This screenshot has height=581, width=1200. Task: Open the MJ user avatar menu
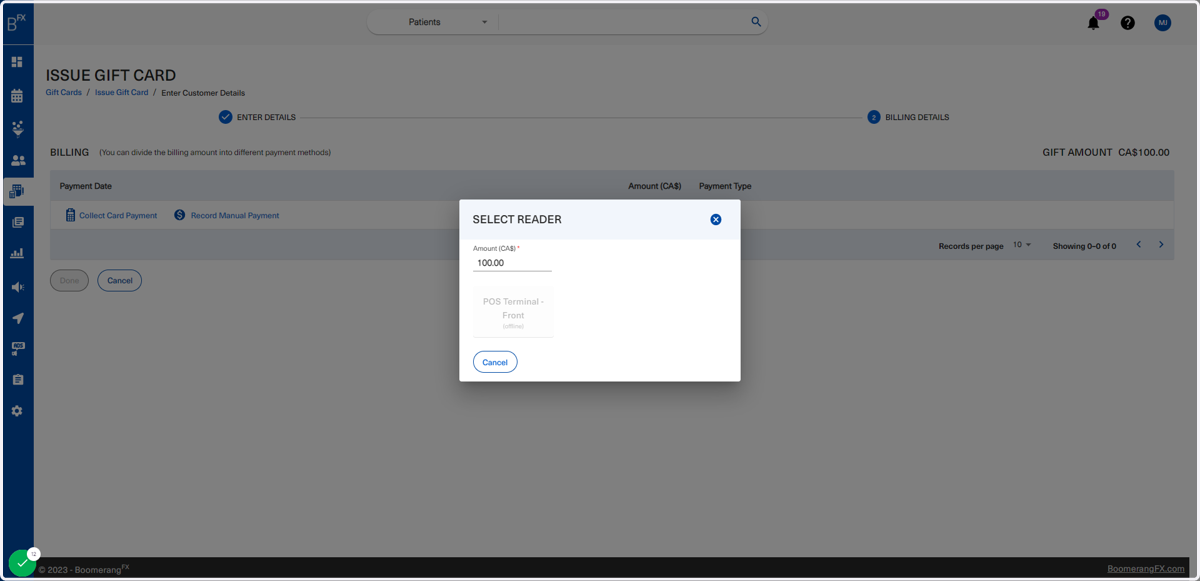click(1162, 22)
